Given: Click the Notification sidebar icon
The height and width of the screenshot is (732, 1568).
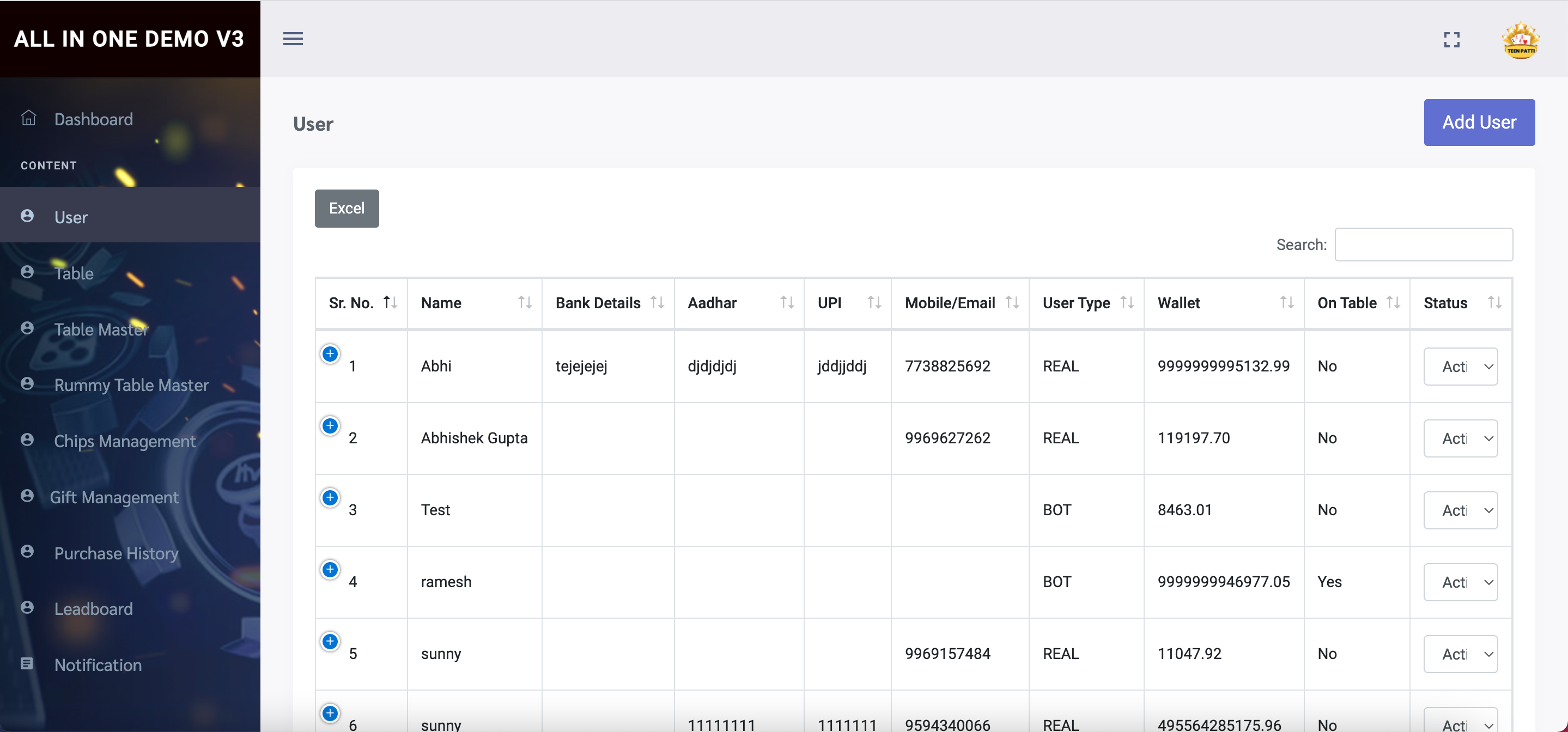Looking at the screenshot, I should 27,663.
